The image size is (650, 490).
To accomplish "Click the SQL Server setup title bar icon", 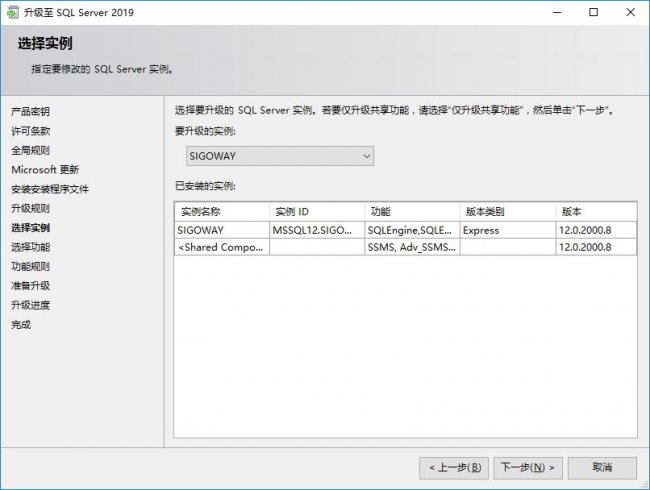I will click(13, 12).
